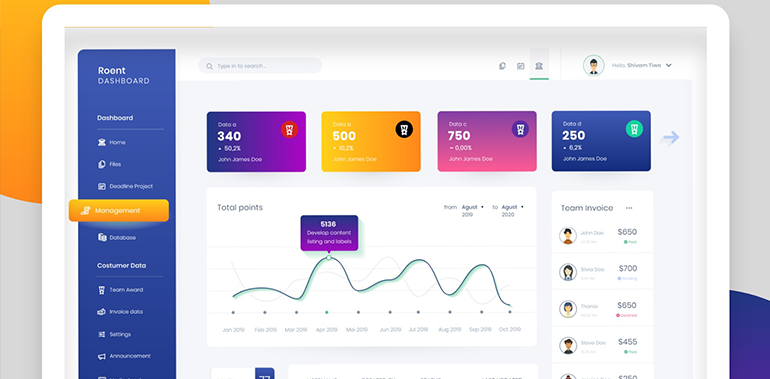770x379 pixels.
Task: Open the 'to' Agust 2020 date dropdown
Action: tap(512, 211)
